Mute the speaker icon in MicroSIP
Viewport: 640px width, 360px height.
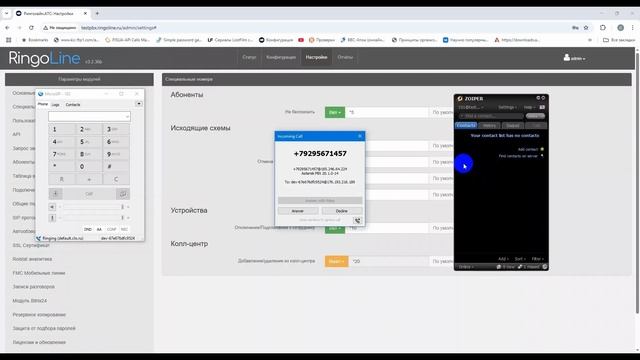[x=52, y=207]
